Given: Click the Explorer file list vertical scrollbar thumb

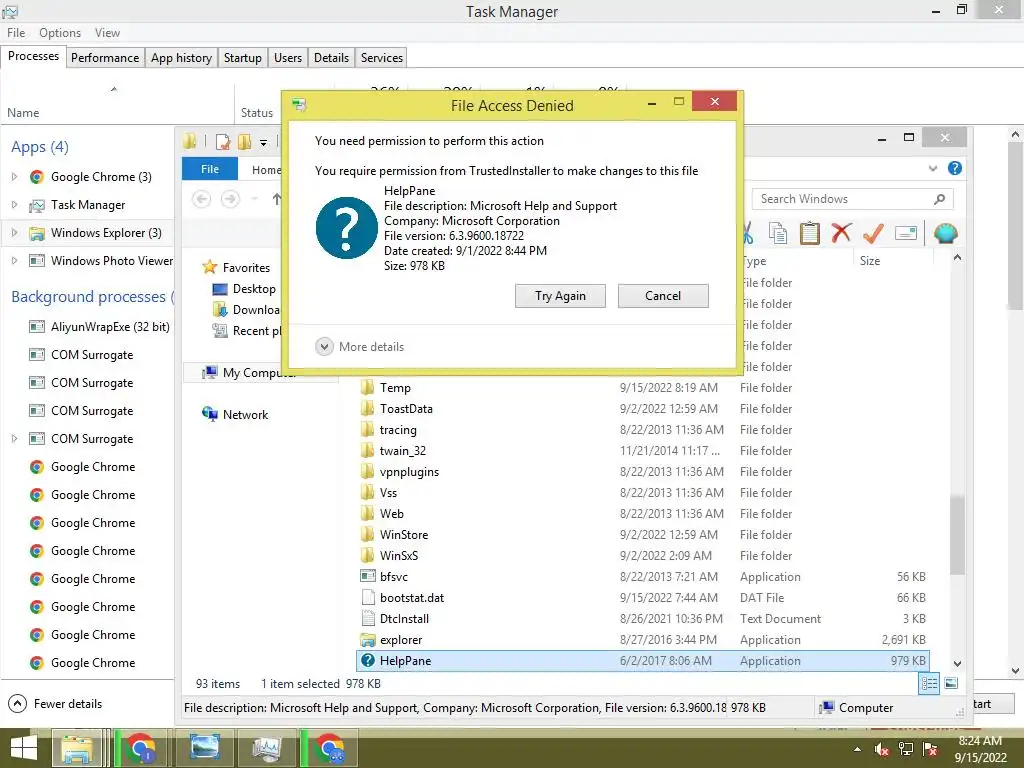Looking at the screenshot, I should (x=957, y=535).
